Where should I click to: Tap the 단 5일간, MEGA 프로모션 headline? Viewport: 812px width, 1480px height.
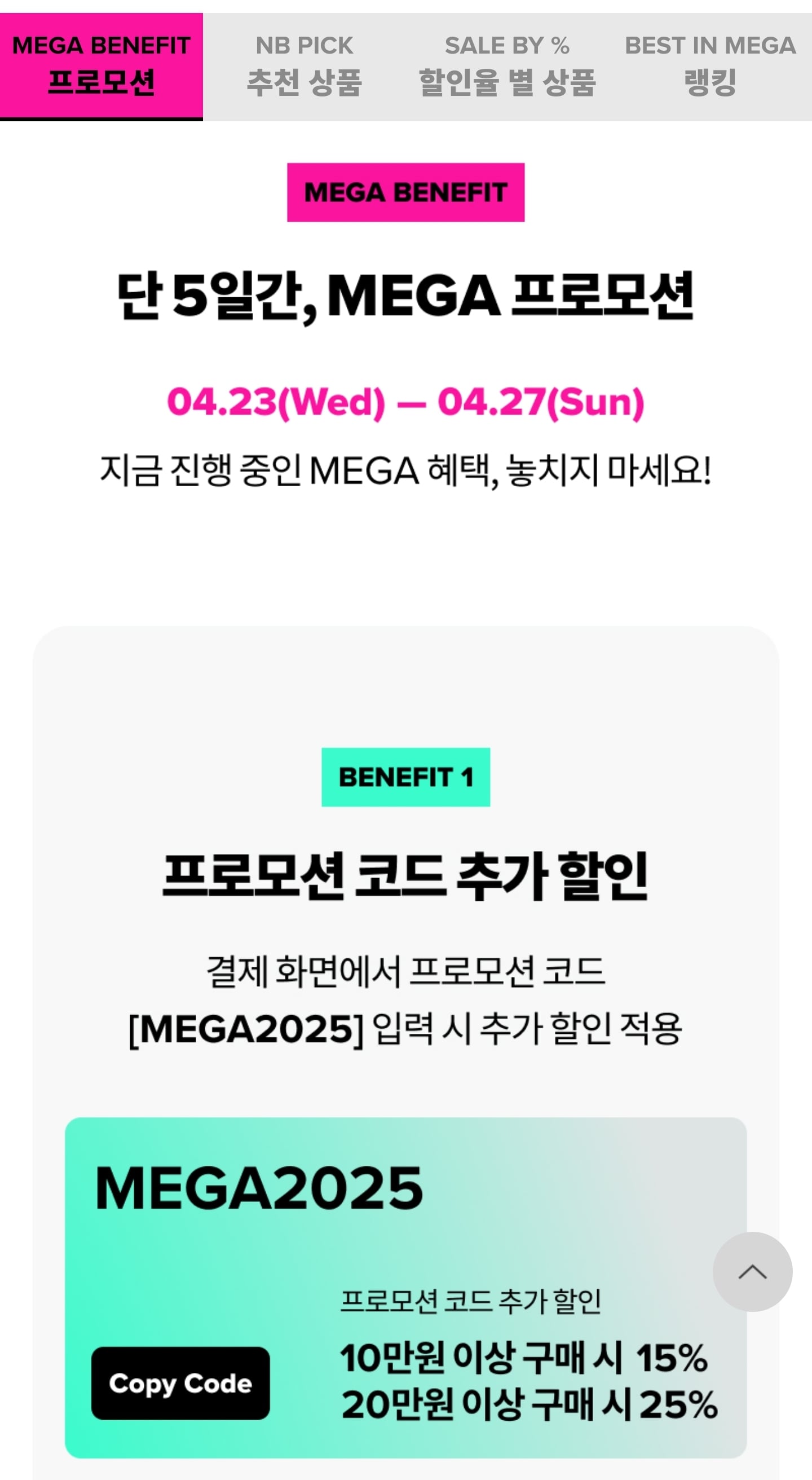pos(405,297)
